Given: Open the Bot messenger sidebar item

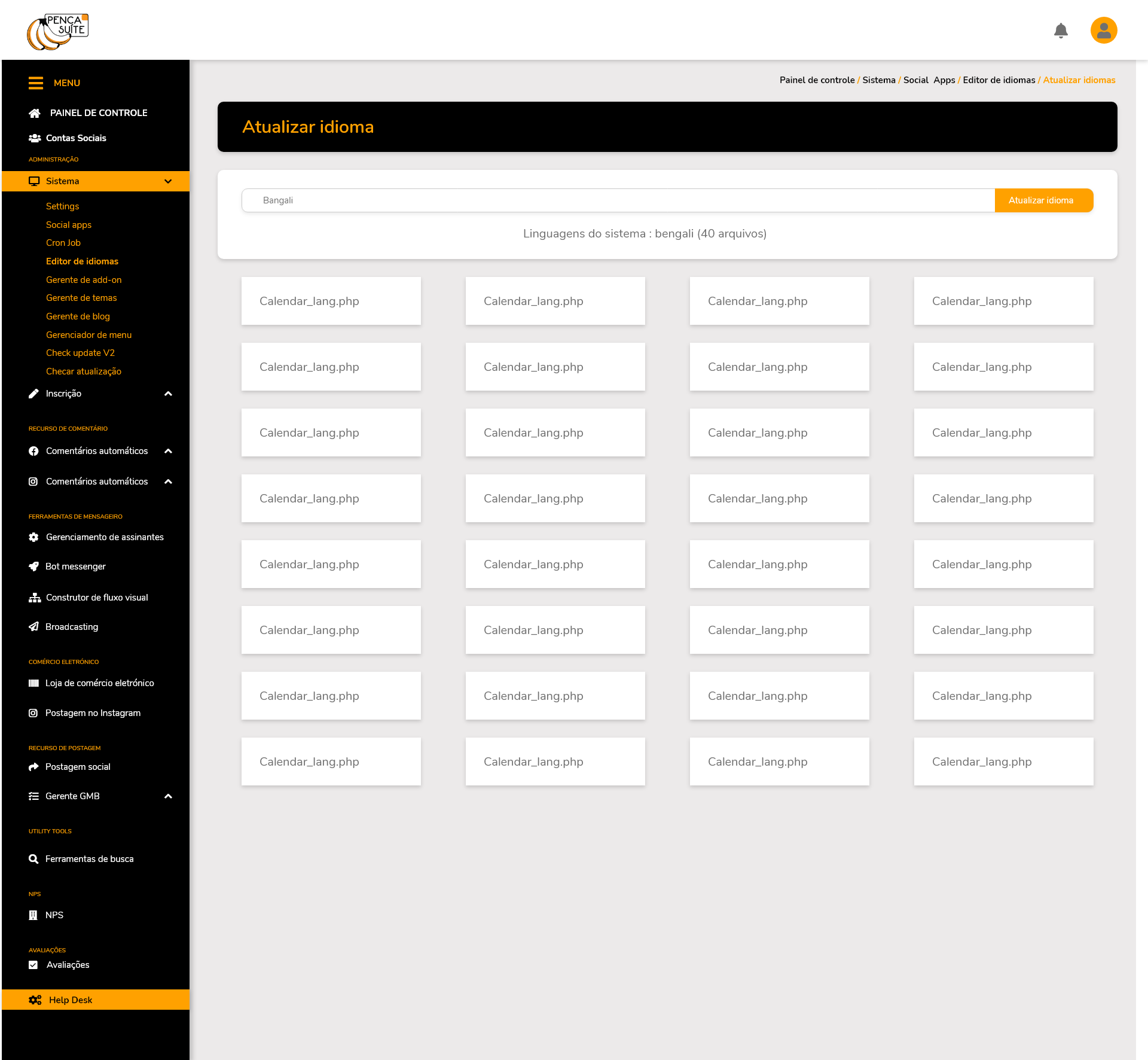Looking at the screenshot, I should pyautogui.click(x=75, y=566).
